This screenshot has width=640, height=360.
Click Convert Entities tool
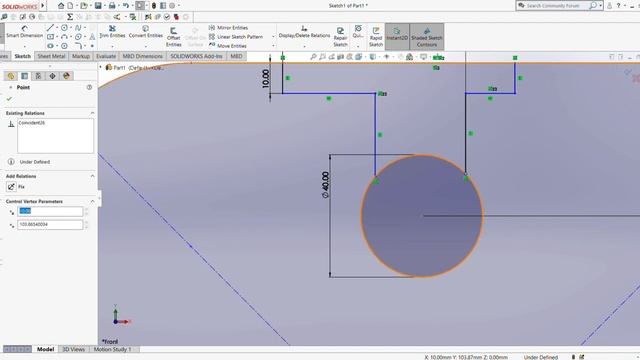click(x=146, y=32)
